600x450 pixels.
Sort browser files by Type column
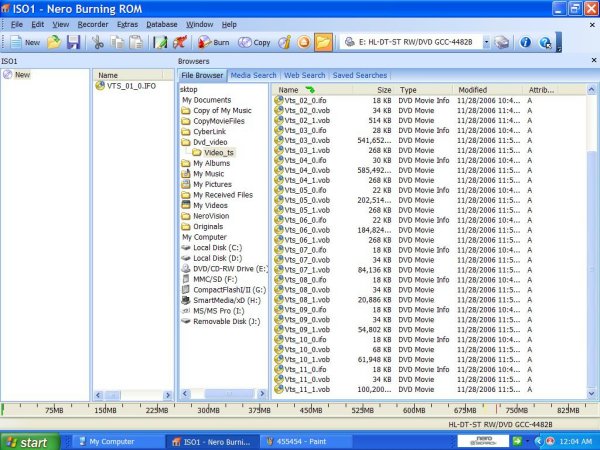click(x=424, y=90)
